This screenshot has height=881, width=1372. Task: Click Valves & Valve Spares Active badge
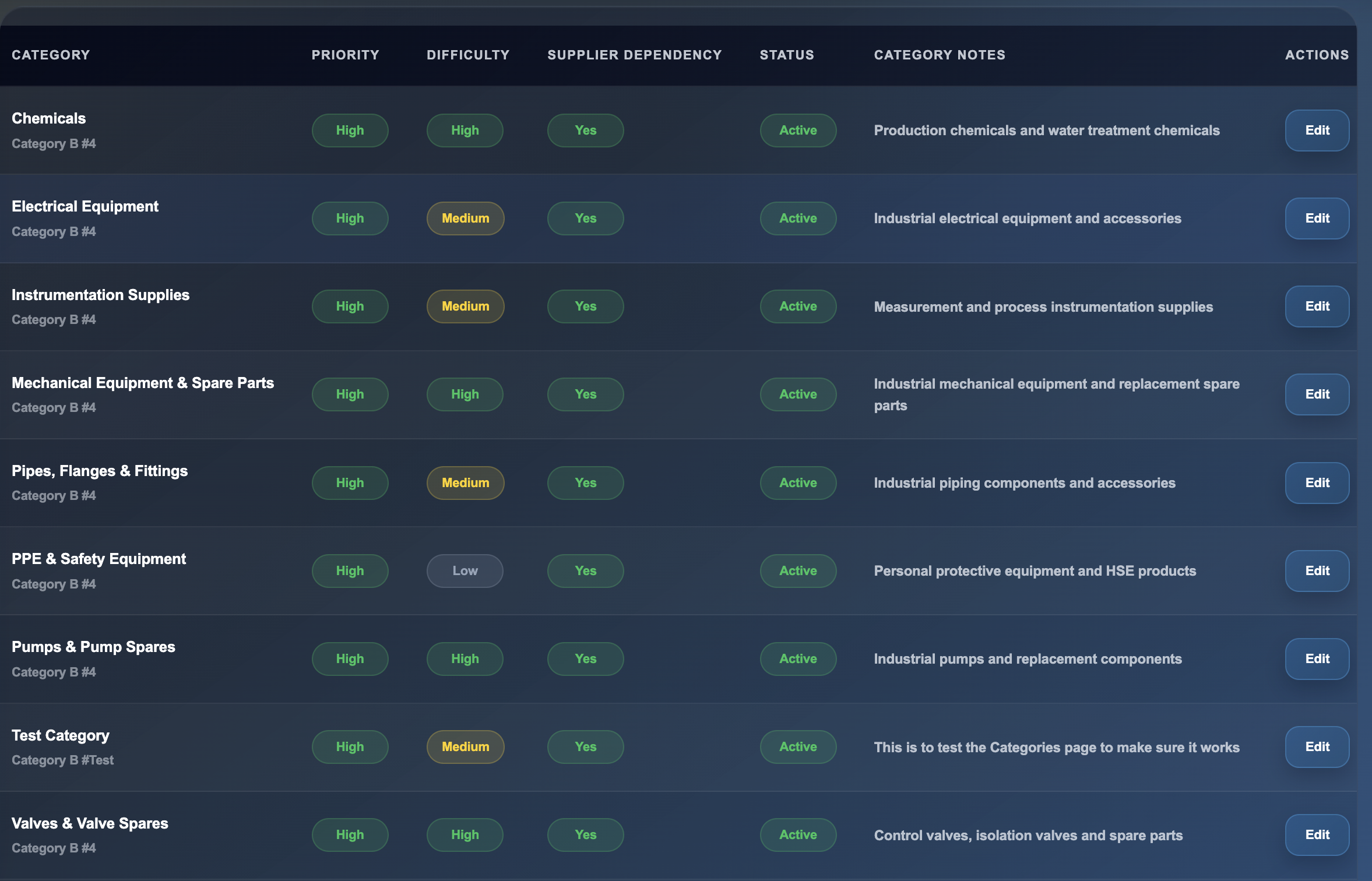pyautogui.click(x=798, y=835)
